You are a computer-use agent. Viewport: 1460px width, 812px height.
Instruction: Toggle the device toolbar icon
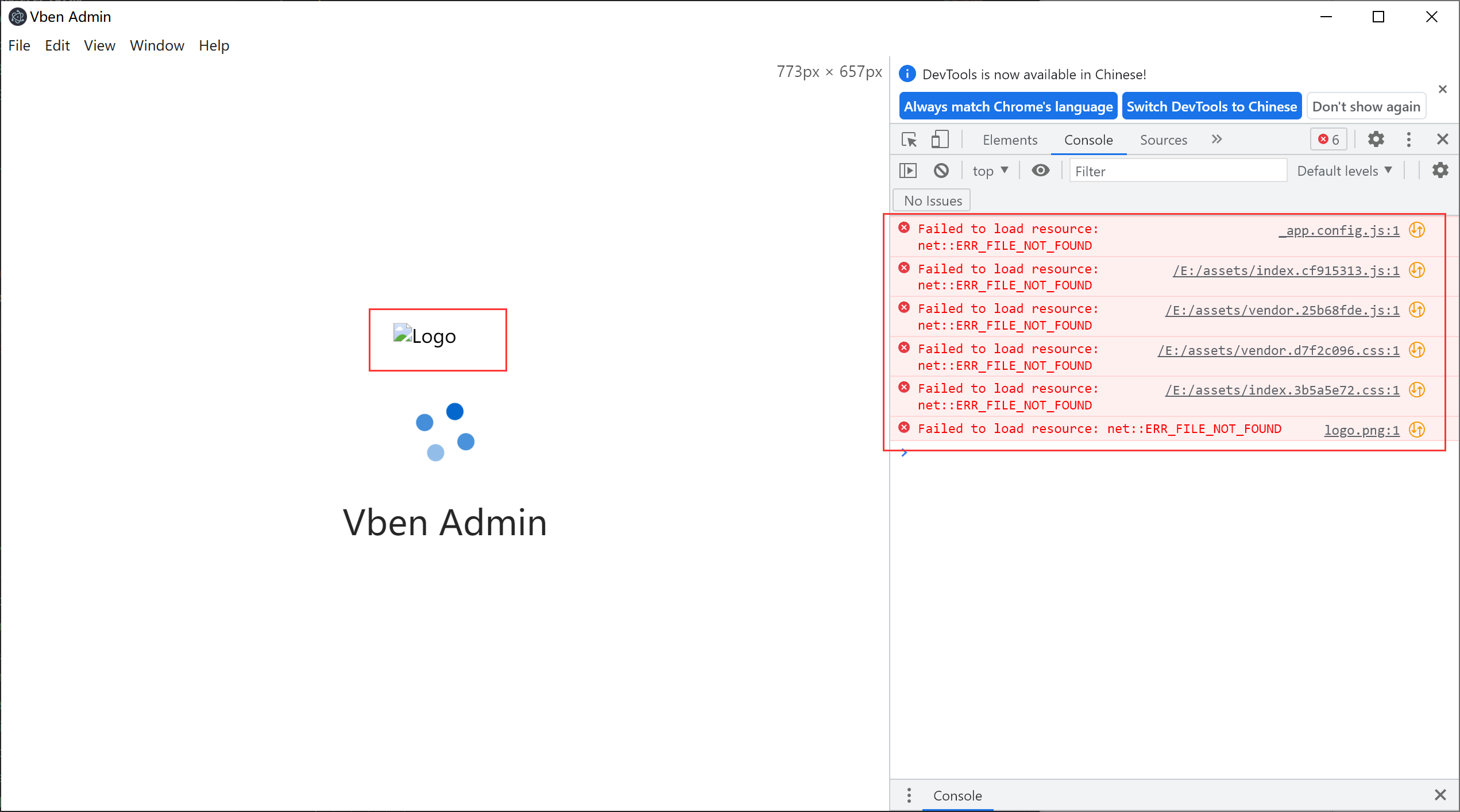[940, 140]
